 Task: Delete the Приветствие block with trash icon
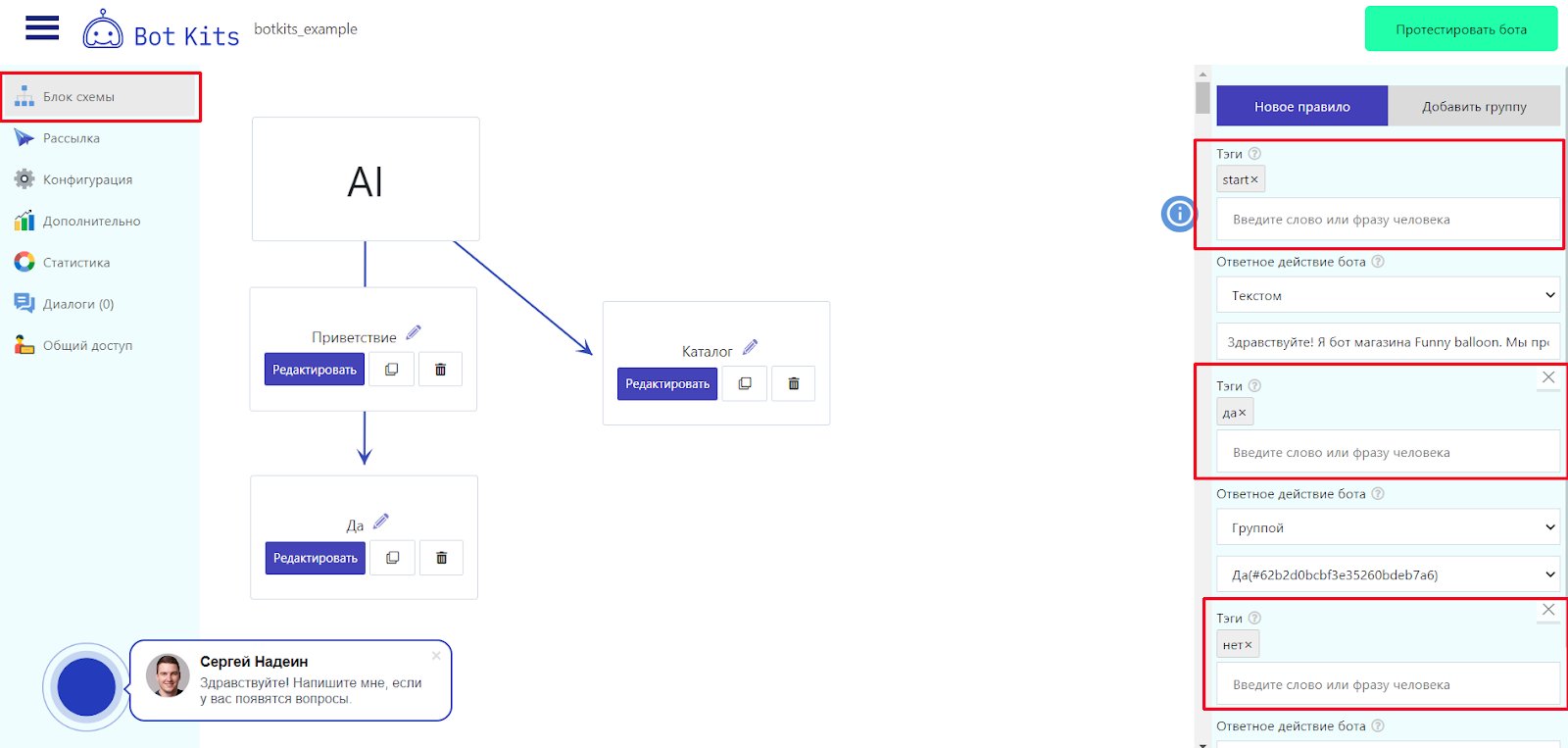pos(440,370)
